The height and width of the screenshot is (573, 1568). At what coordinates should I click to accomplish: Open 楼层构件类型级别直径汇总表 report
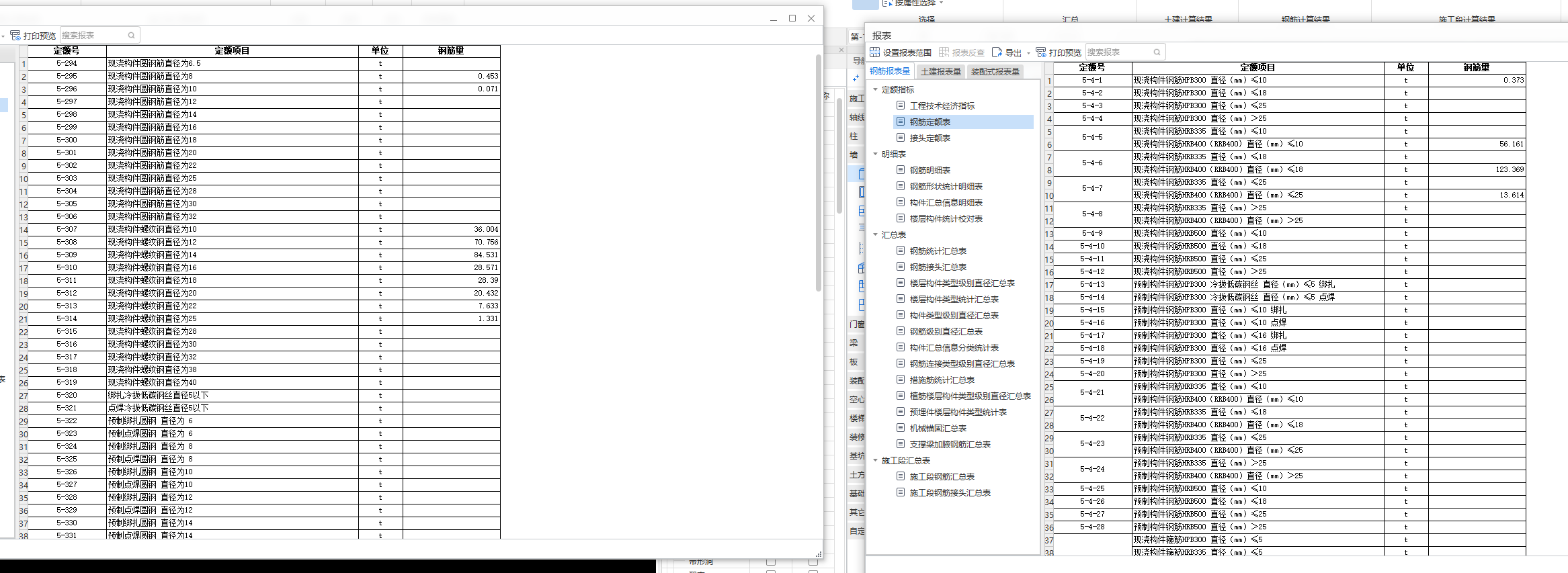pyautogui.click(x=962, y=283)
